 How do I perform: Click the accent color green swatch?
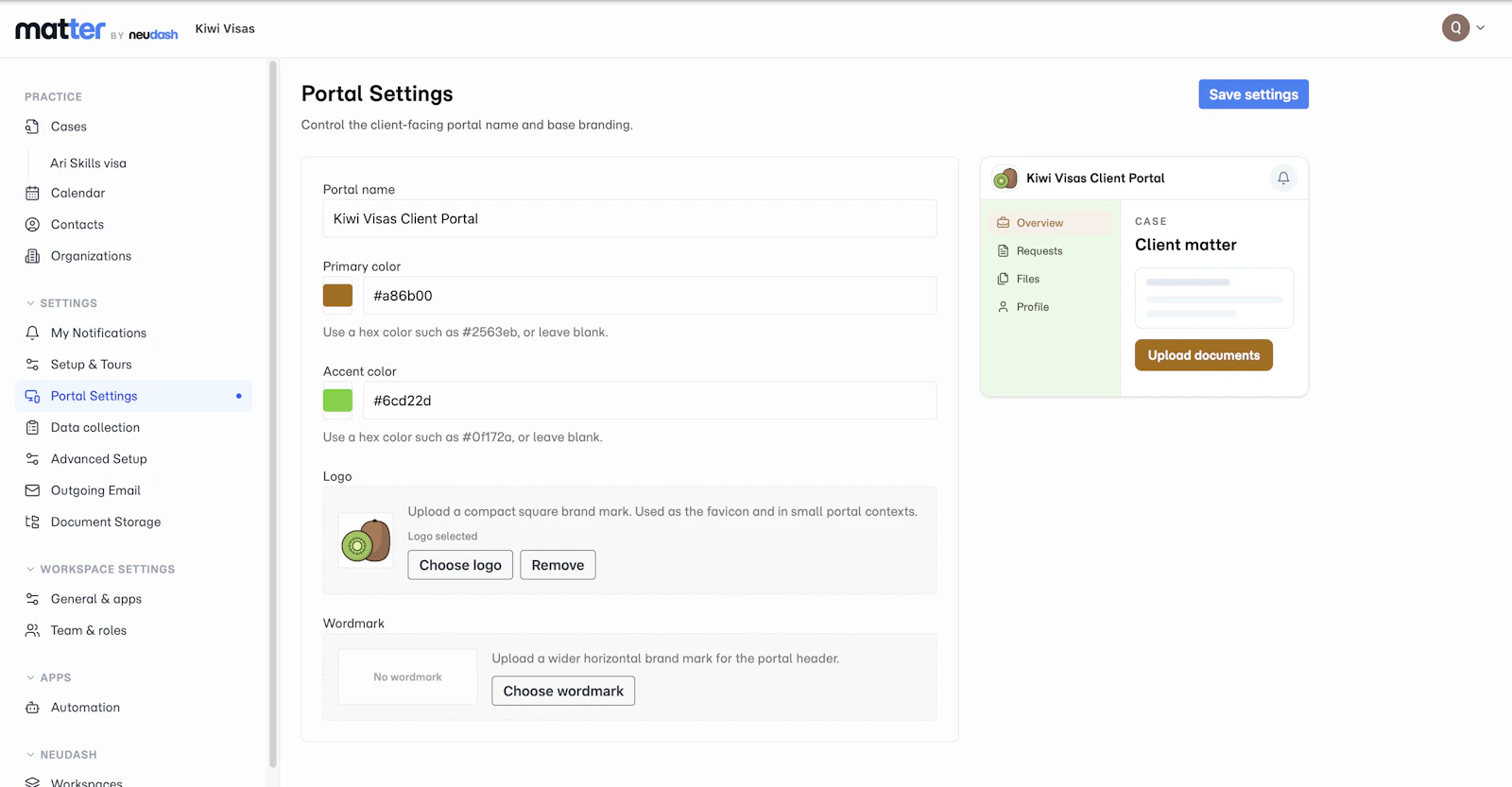[337, 401]
